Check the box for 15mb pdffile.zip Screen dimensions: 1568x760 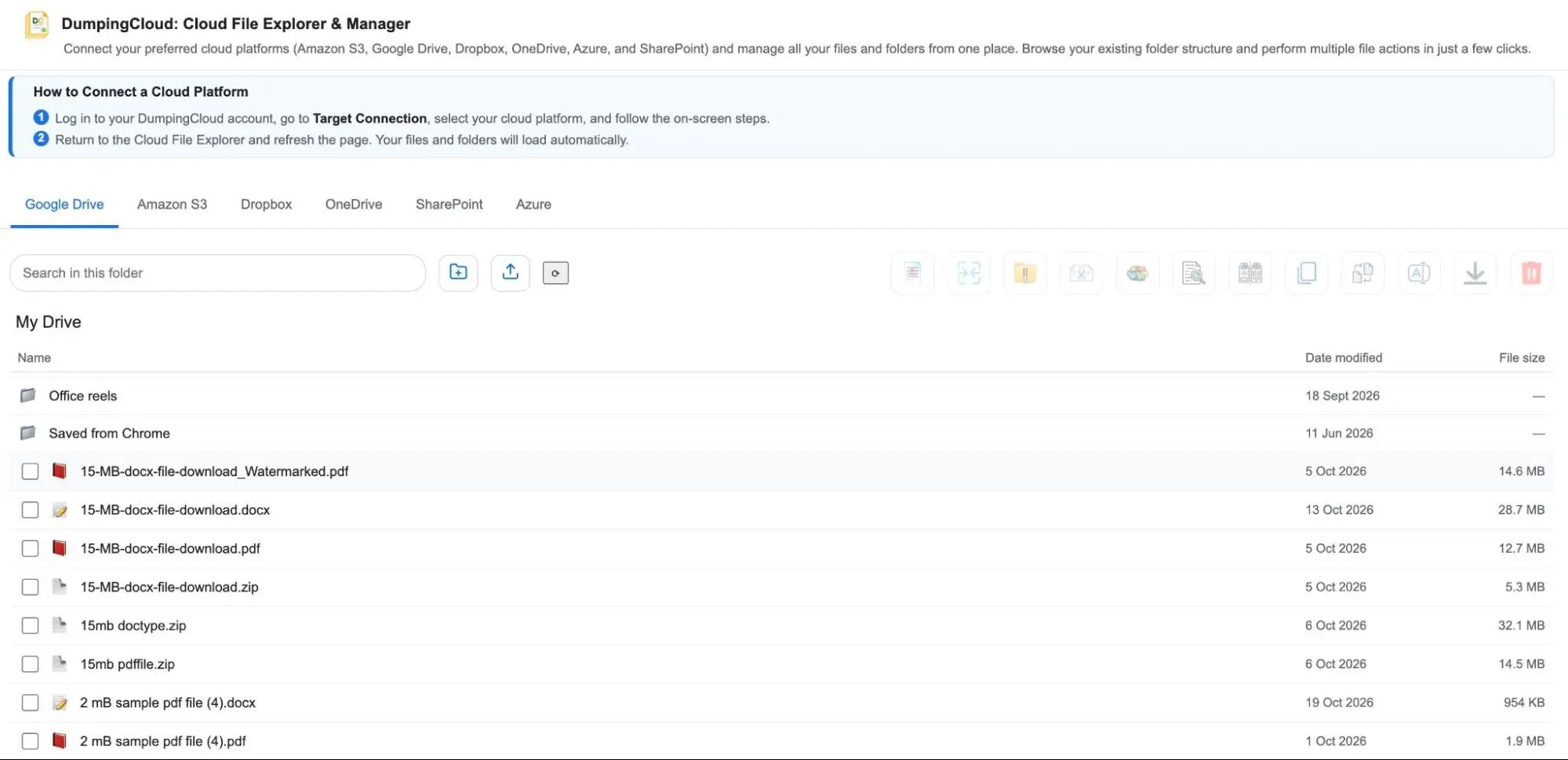pos(30,664)
